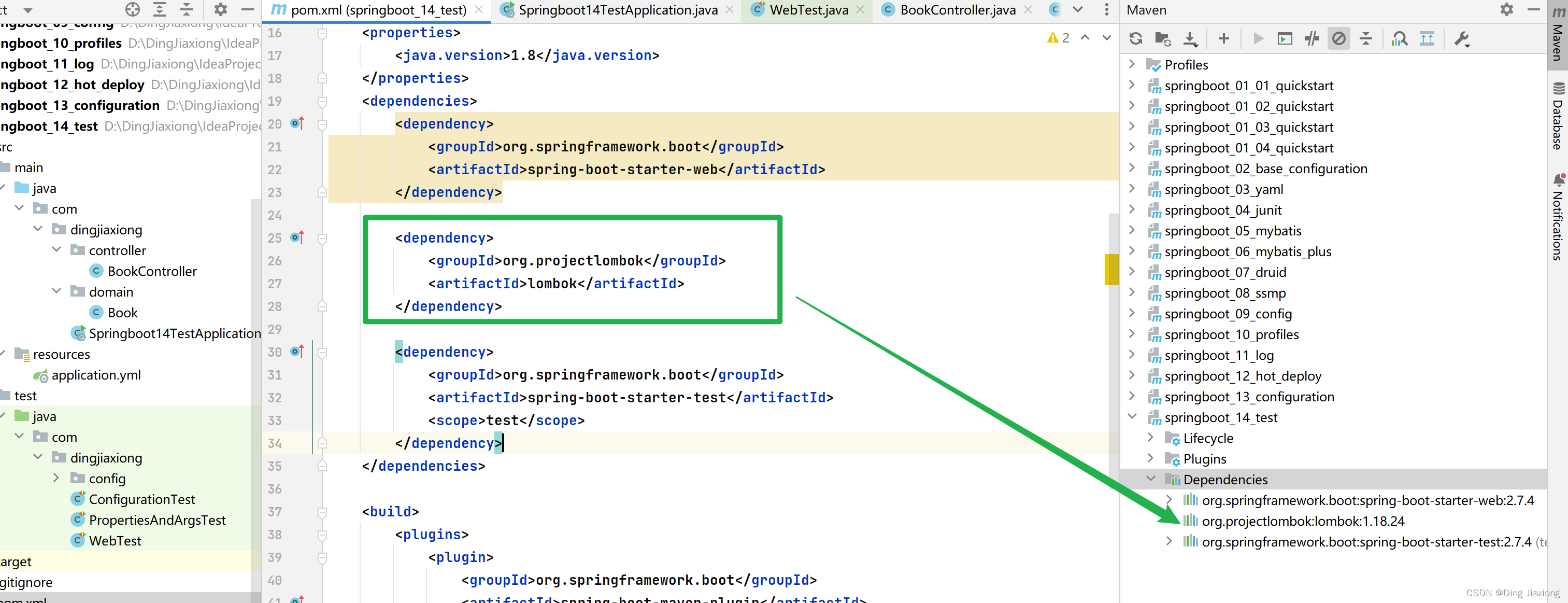Open Project panel gear options
Viewport: 1568px width, 603px height.
[220, 9]
